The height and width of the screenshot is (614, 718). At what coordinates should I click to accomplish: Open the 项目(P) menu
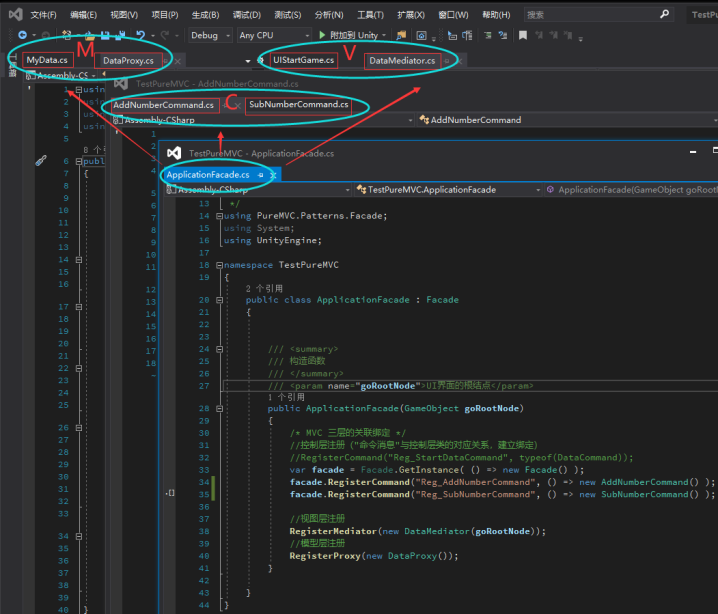pos(165,15)
